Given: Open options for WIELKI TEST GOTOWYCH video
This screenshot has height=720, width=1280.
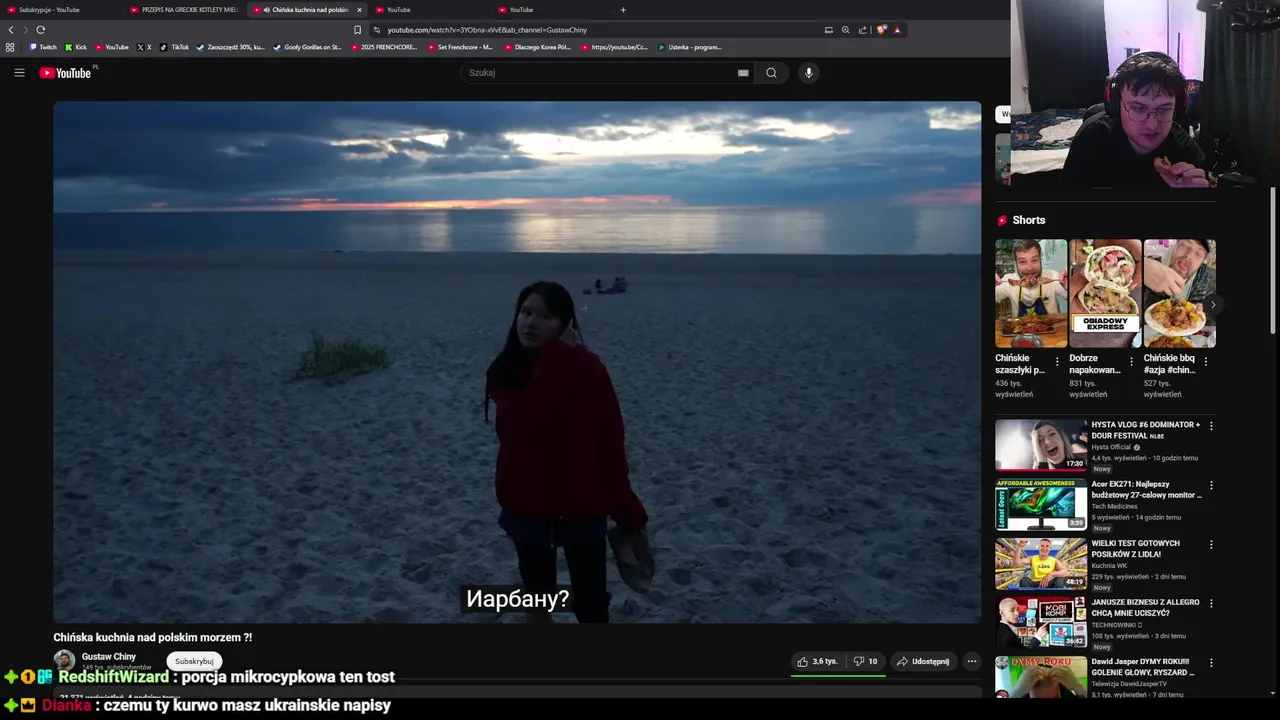Looking at the screenshot, I should pos(1211,545).
